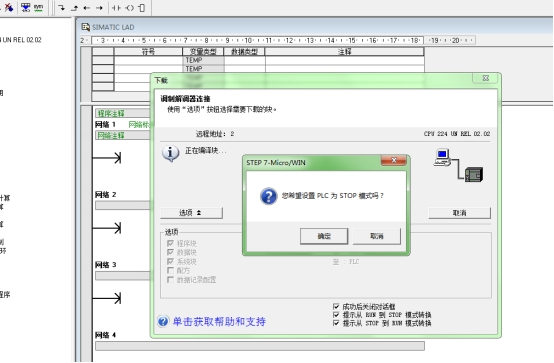Image resolution: width=554 pixels, height=363 pixels.
Task: Toggle the 程序块 checkbox
Action: (x=170, y=243)
